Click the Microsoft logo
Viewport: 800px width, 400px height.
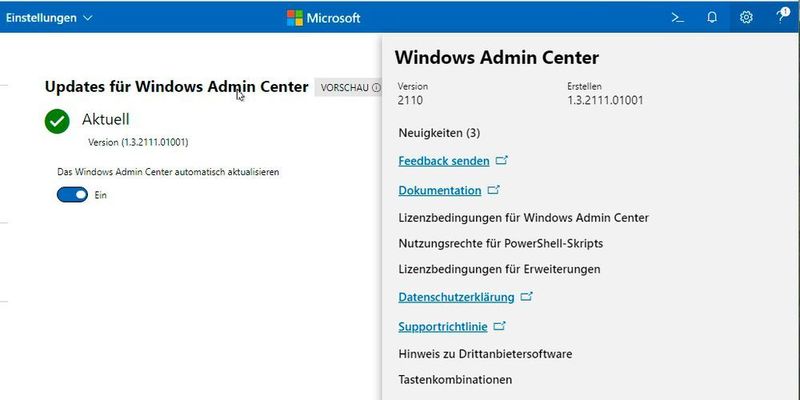click(x=323, y=18)
